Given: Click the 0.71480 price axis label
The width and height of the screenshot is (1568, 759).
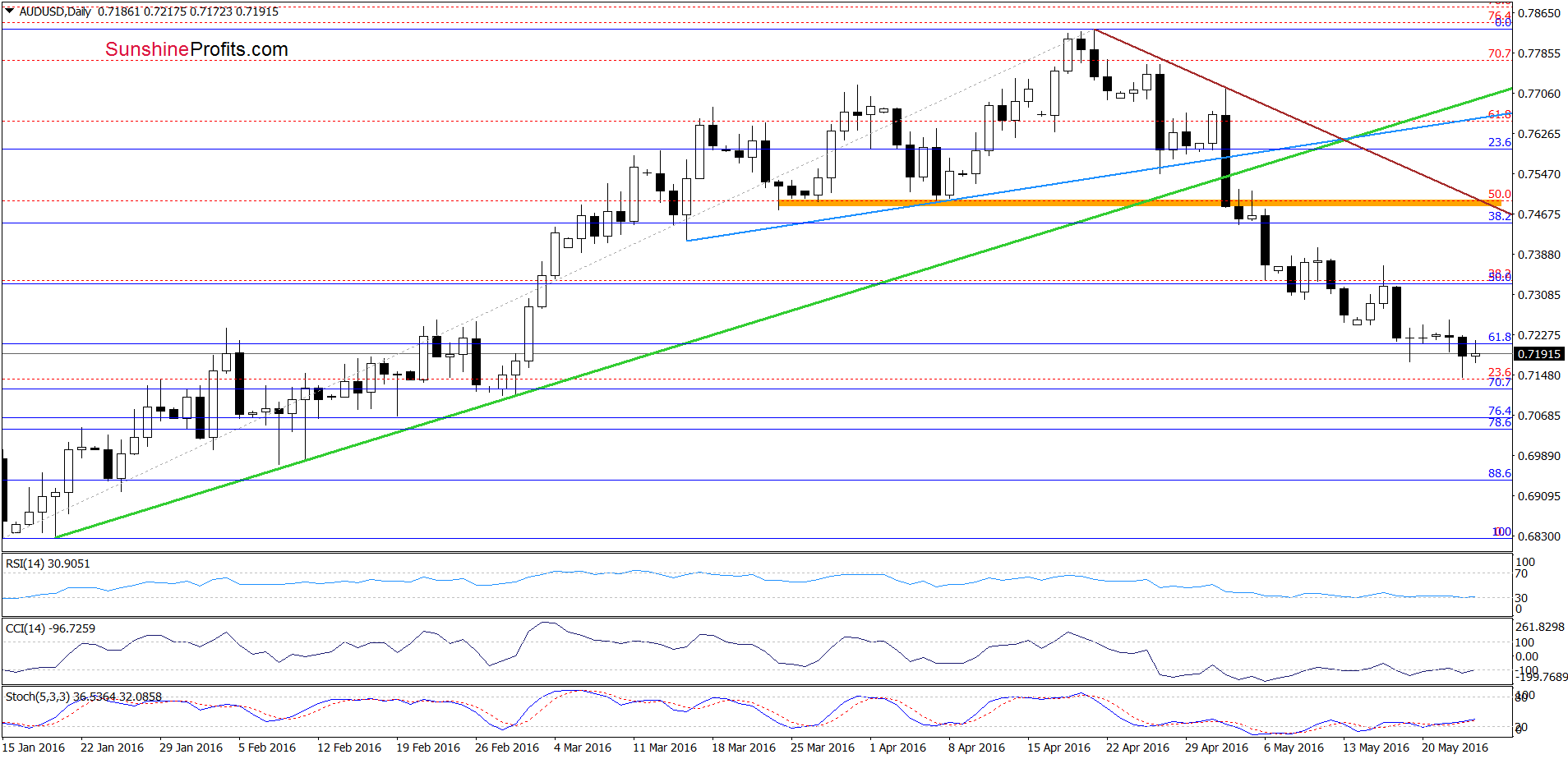Looking at the screenshot, I should click(x=1539, y=375).
